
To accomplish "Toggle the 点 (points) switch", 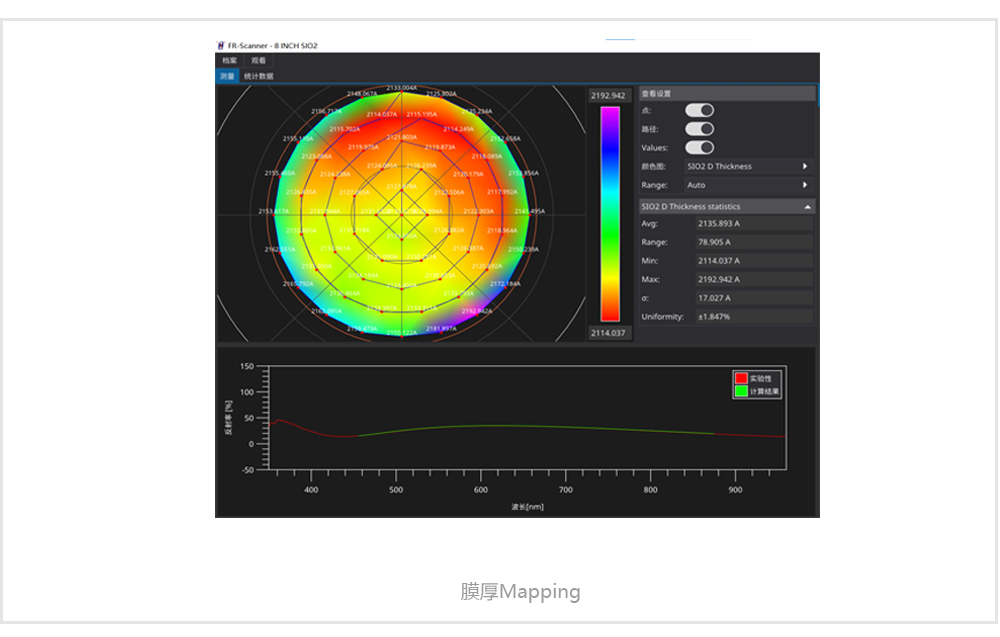I will click(699, 110).
